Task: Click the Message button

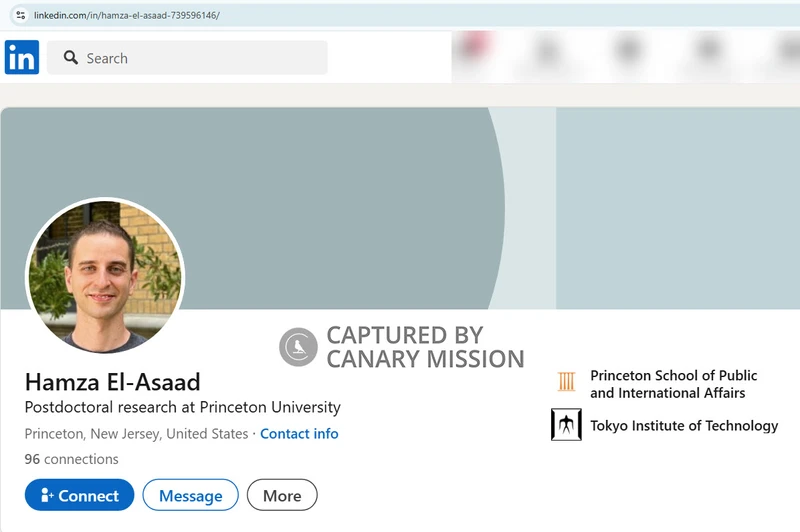Action: pyautogui.click(x=190, y=495)
